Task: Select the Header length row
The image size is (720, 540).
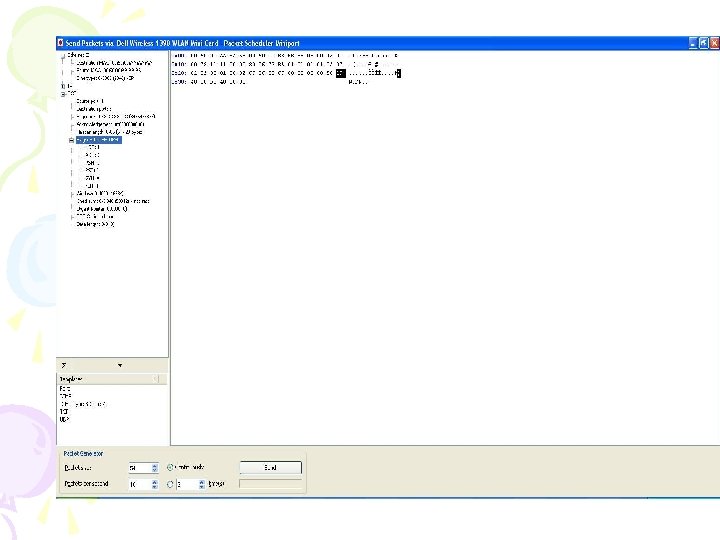Action: tap(109, 132)
